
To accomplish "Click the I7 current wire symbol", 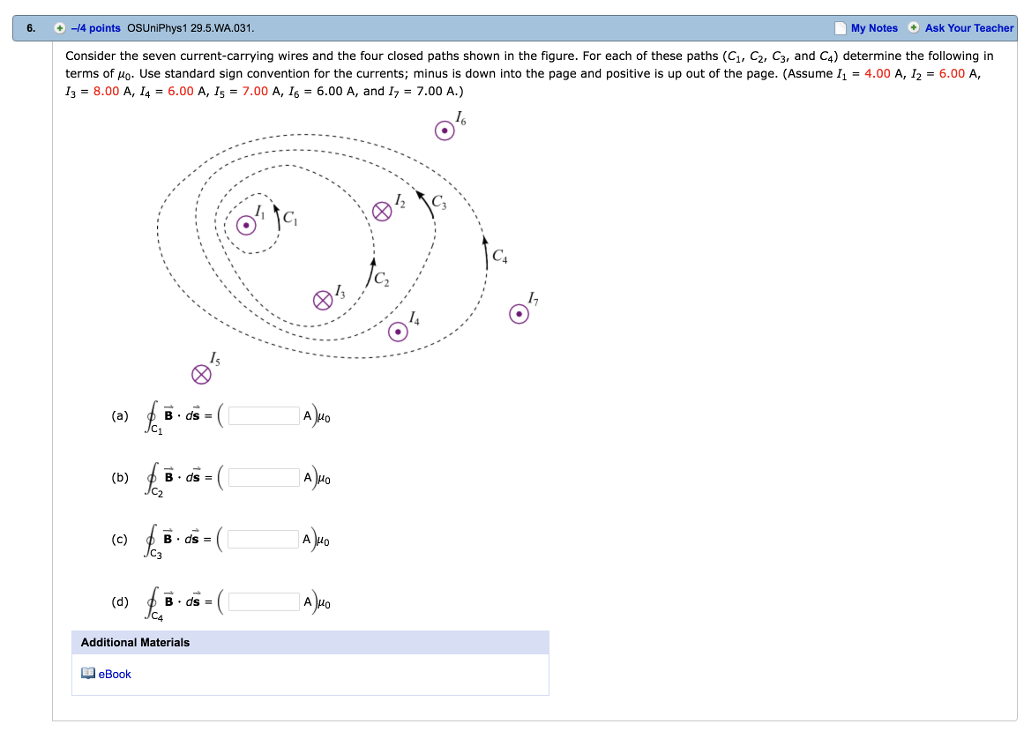I will (519, 314).
